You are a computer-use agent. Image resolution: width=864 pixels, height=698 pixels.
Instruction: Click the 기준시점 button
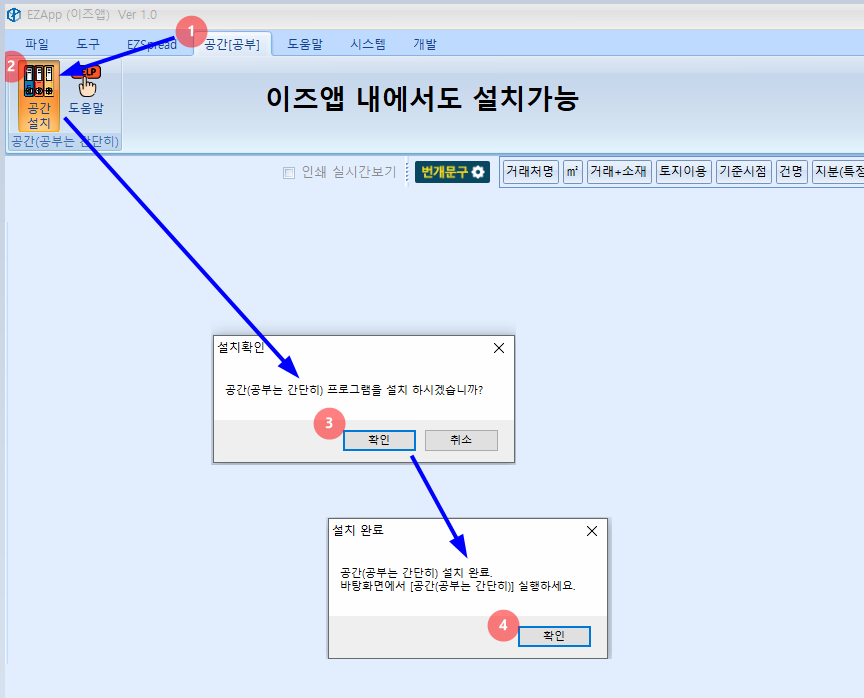tap(743, 172)
